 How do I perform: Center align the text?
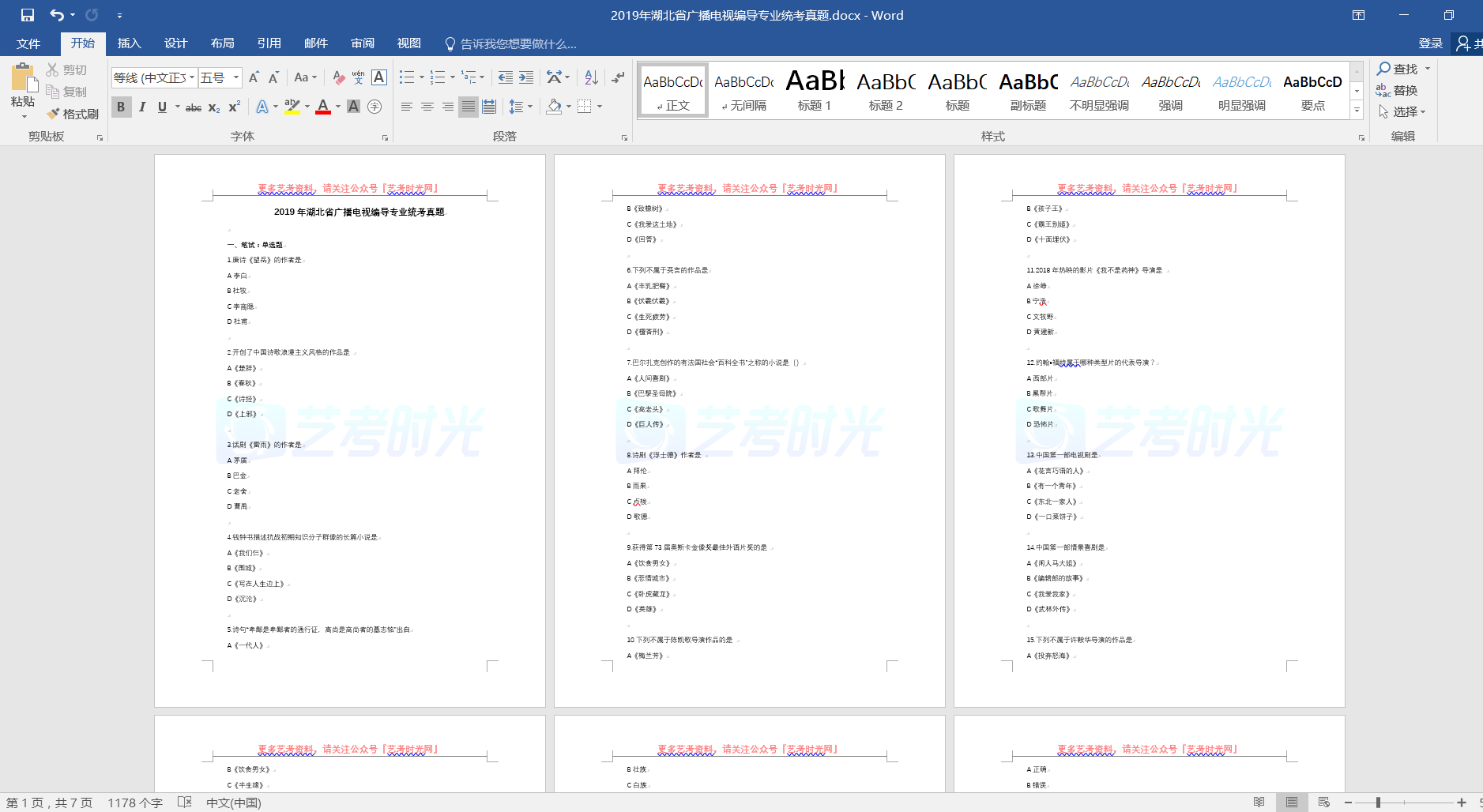coord(427,107)
